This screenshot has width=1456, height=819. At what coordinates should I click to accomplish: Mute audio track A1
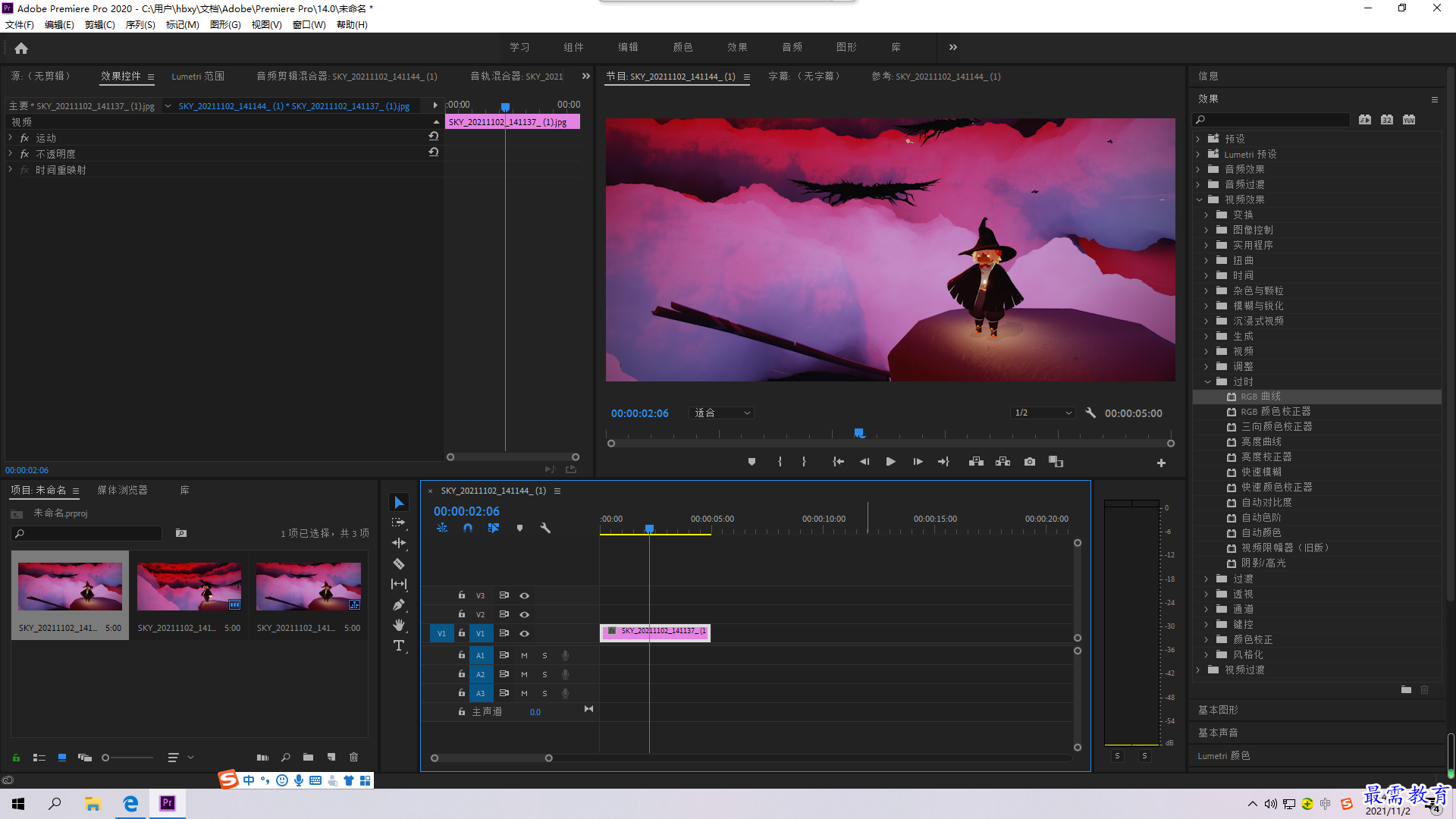click(524, 655)
